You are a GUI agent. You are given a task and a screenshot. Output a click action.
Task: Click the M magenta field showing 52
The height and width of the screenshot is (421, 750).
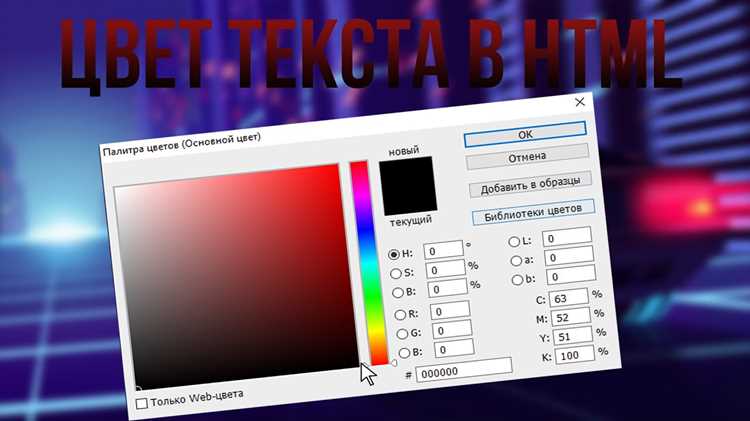tap(571, 317)
